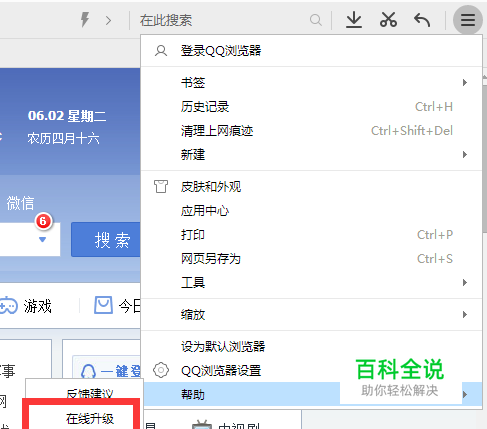This screenshot has height=429, width=487.
Task: Expand the 工具 submenu arrow
Action: click(x=465, y=283)
